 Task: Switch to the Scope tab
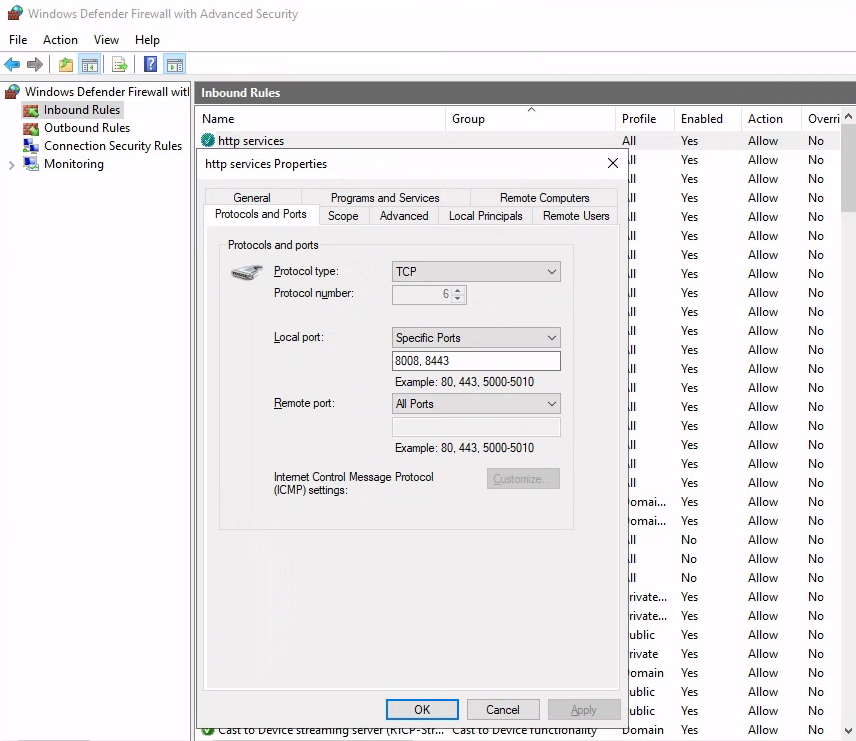coord(343,216)
